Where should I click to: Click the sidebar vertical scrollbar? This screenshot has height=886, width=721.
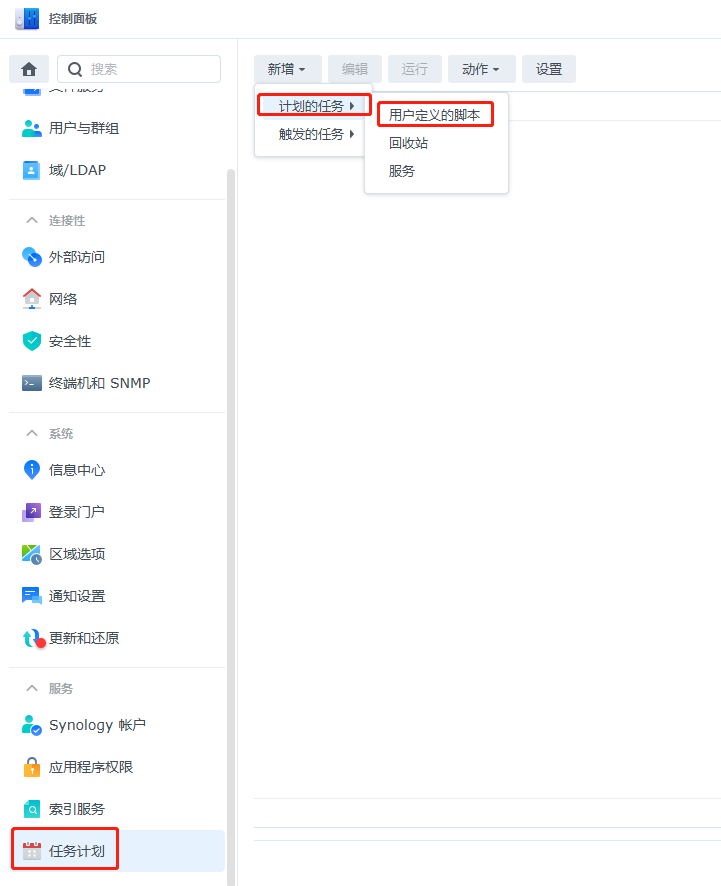(x=231, y=525)
